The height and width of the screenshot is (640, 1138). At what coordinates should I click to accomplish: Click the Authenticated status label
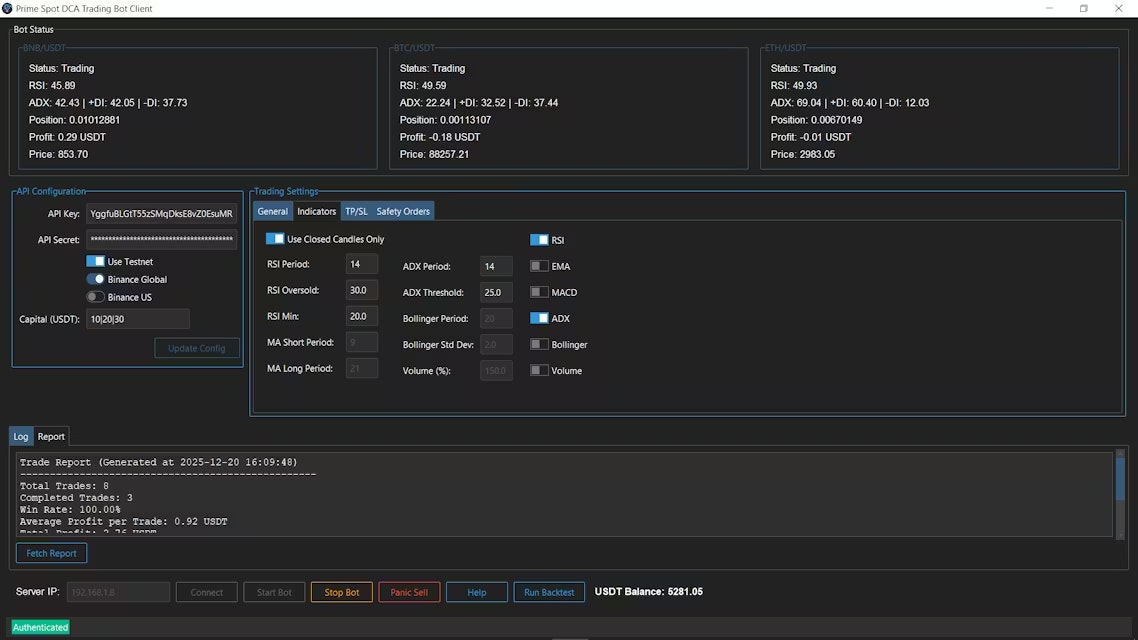(x=41, y=628)
